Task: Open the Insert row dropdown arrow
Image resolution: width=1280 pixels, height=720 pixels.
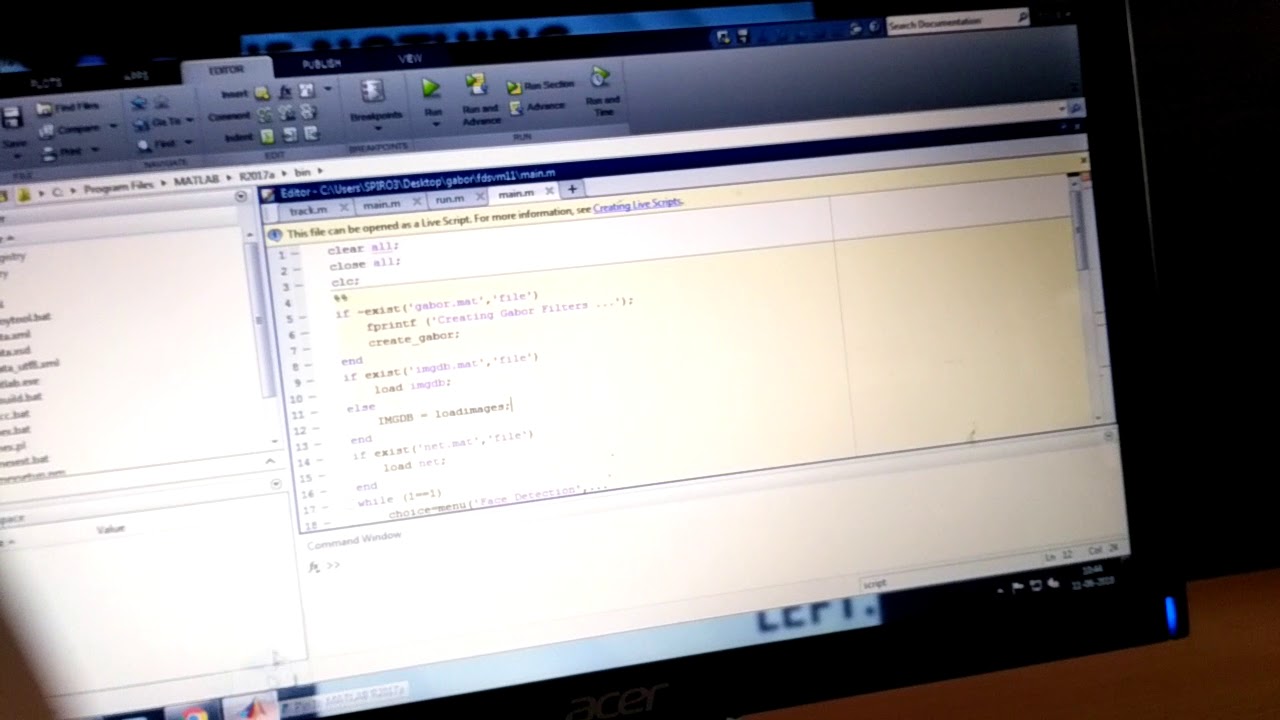Action: coord(326,90)
